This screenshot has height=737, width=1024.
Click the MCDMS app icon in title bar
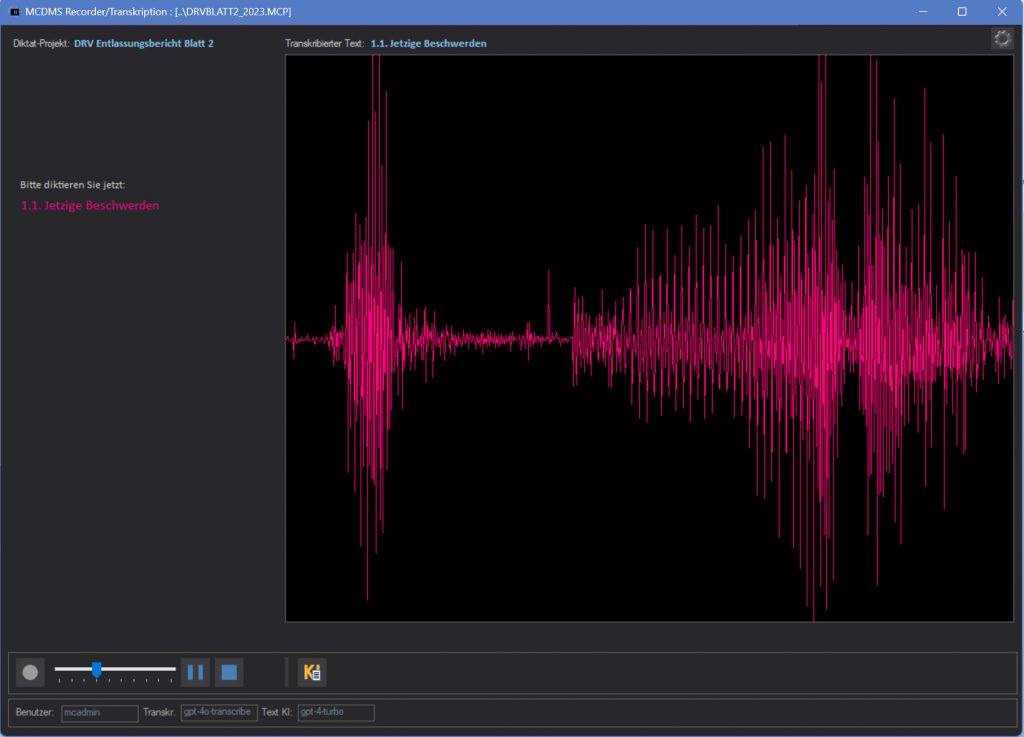click(14, 12)
